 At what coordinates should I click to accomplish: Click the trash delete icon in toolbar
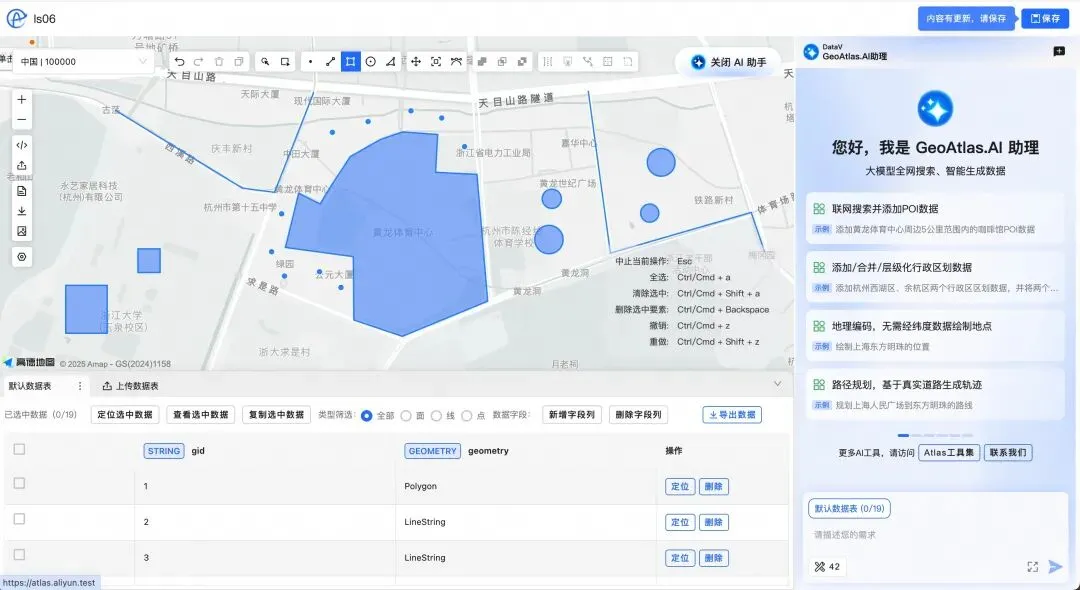(x=219, y=62)
